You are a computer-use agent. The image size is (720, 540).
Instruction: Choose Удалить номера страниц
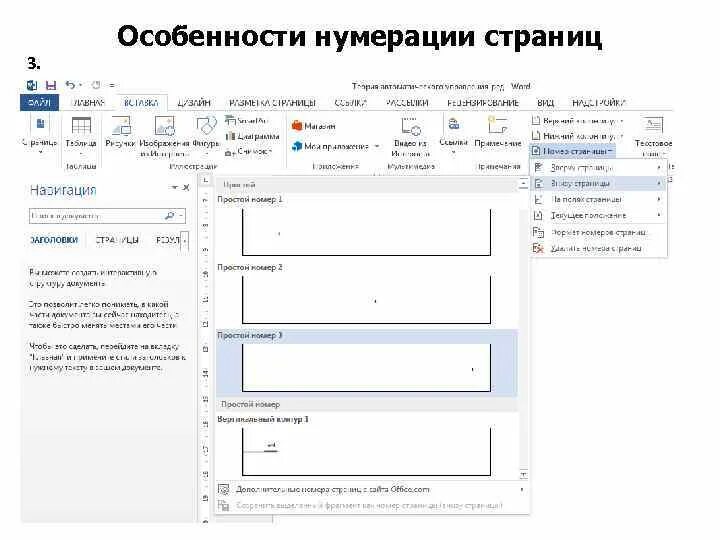(x=598, y=248)
